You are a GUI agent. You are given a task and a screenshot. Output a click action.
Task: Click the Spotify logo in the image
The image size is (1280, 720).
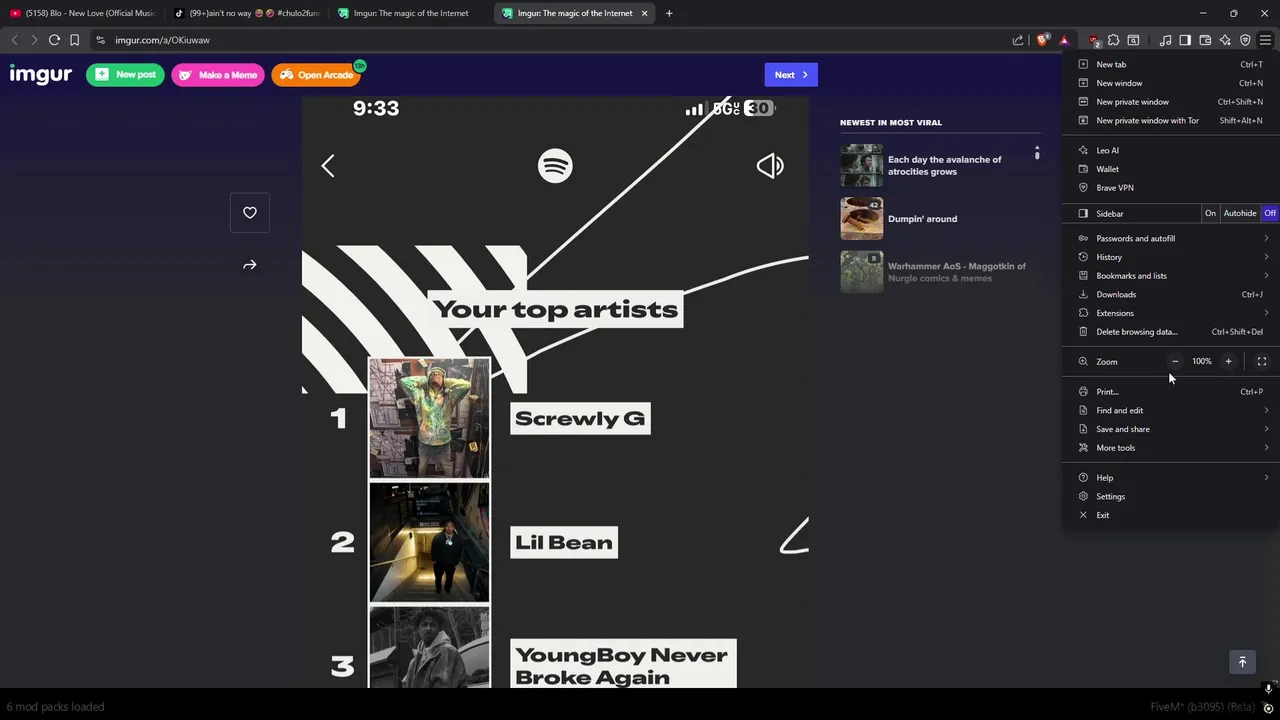555,165
